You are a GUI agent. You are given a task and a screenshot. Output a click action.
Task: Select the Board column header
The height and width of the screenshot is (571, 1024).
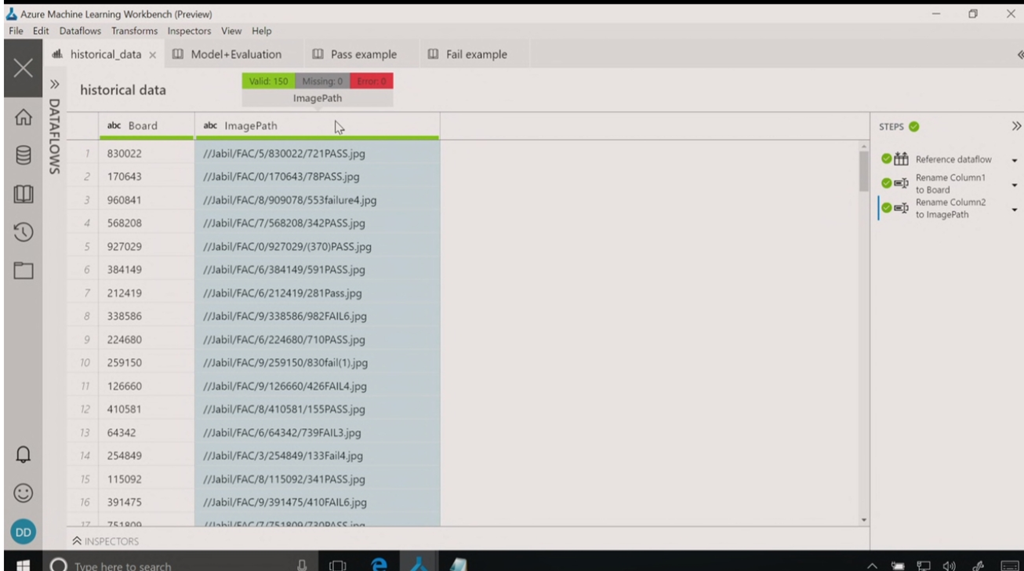(146, 125)
